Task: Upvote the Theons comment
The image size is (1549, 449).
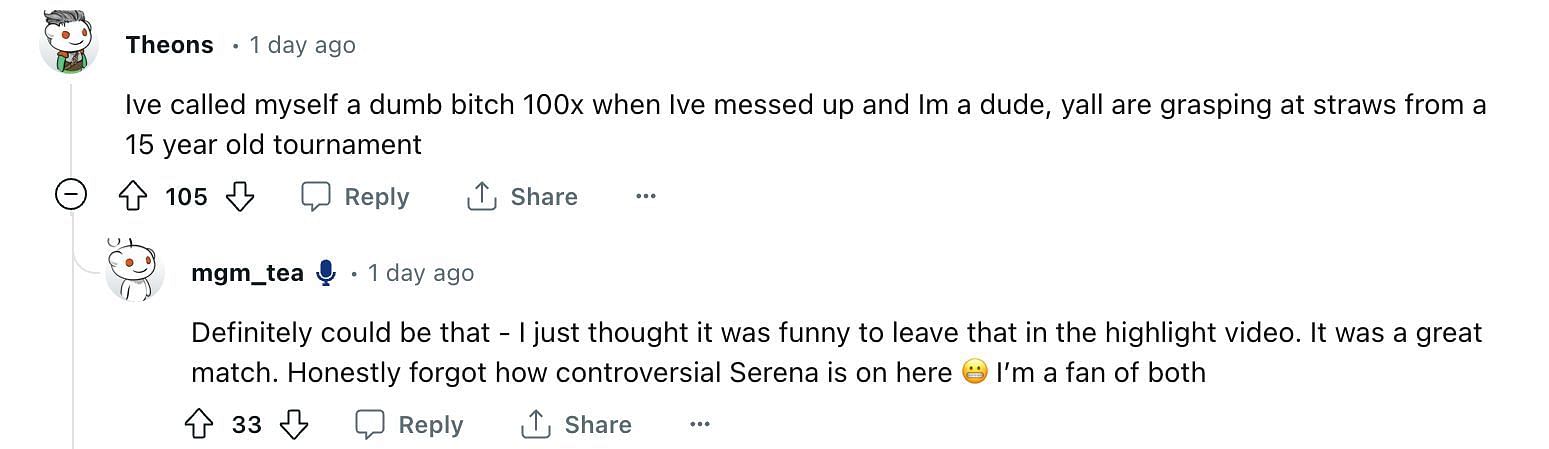Action: [133, 197]
